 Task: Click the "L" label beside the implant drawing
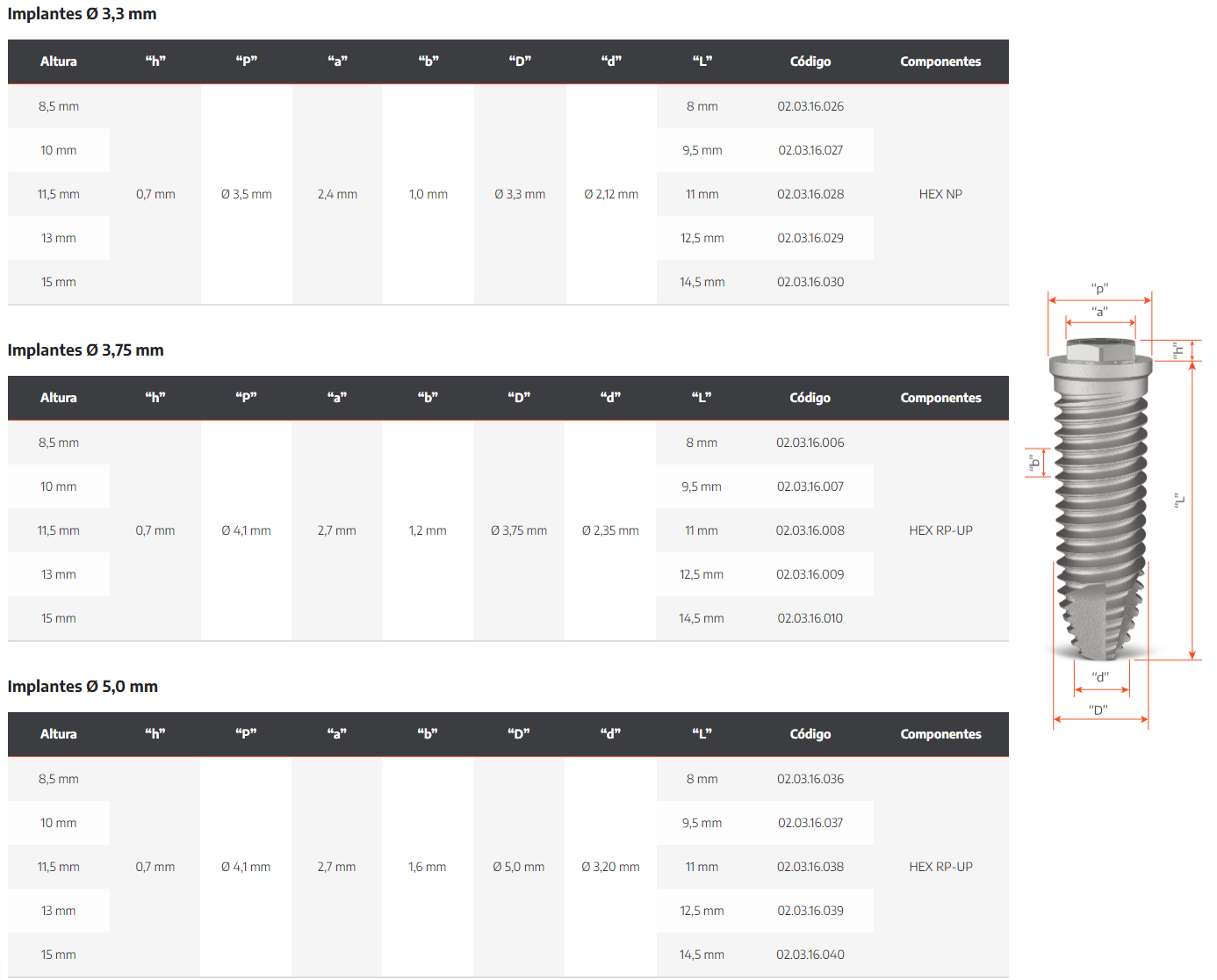(x=1179, y=501)
